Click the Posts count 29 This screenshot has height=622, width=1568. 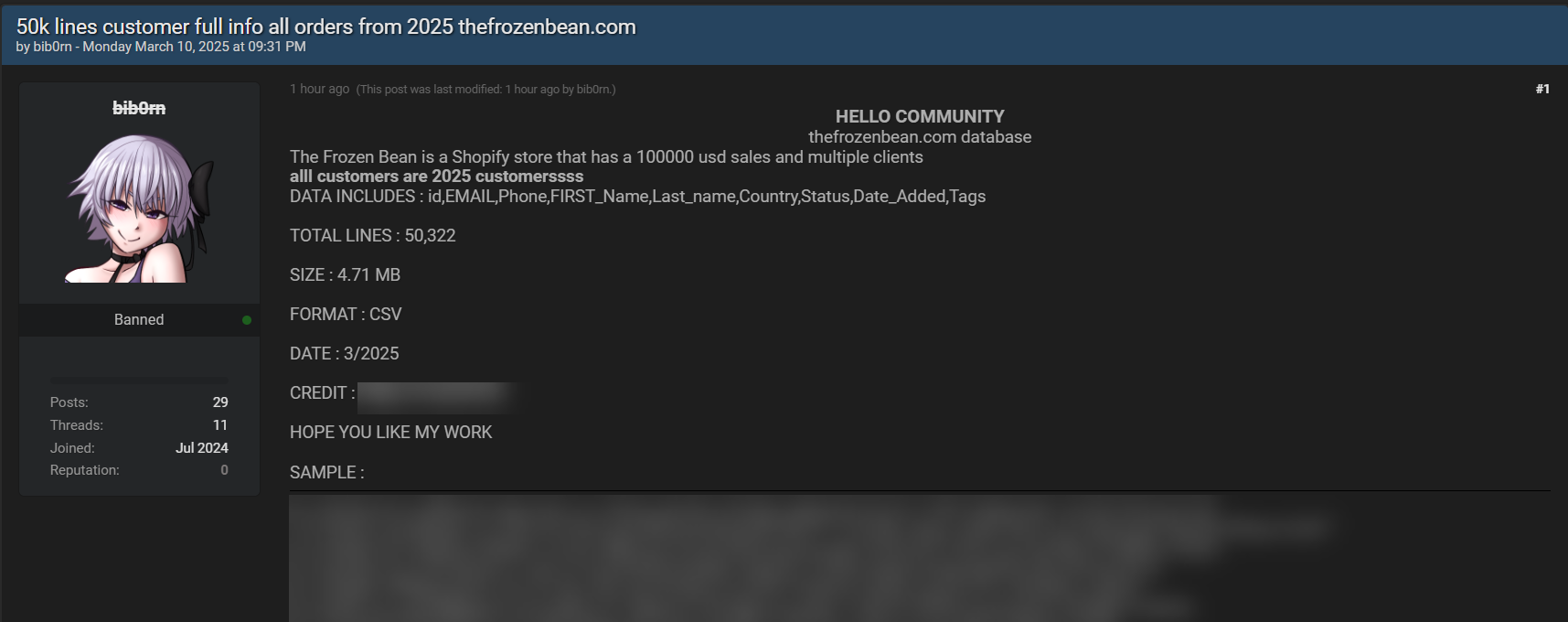pyautogui.click(x=220, y=402)
